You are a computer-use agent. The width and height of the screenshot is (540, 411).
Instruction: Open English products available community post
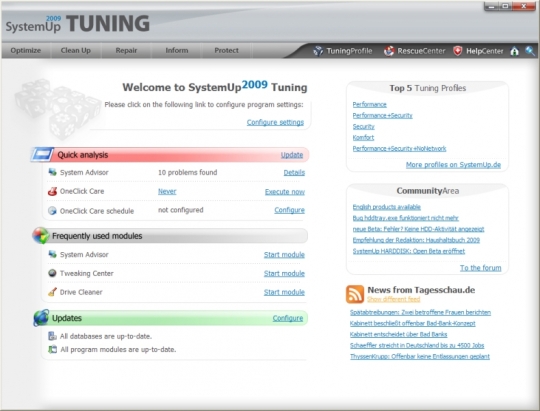(386, 207)
